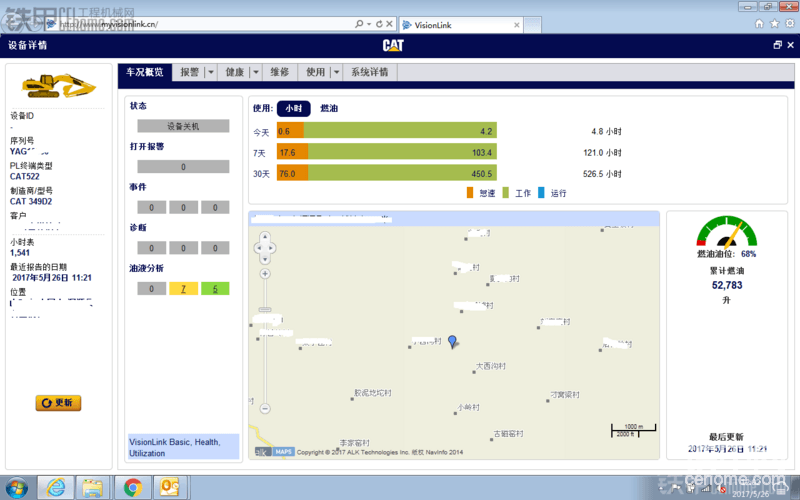Expand the 报警 tab dropdown arrow

tap(211, 72)
